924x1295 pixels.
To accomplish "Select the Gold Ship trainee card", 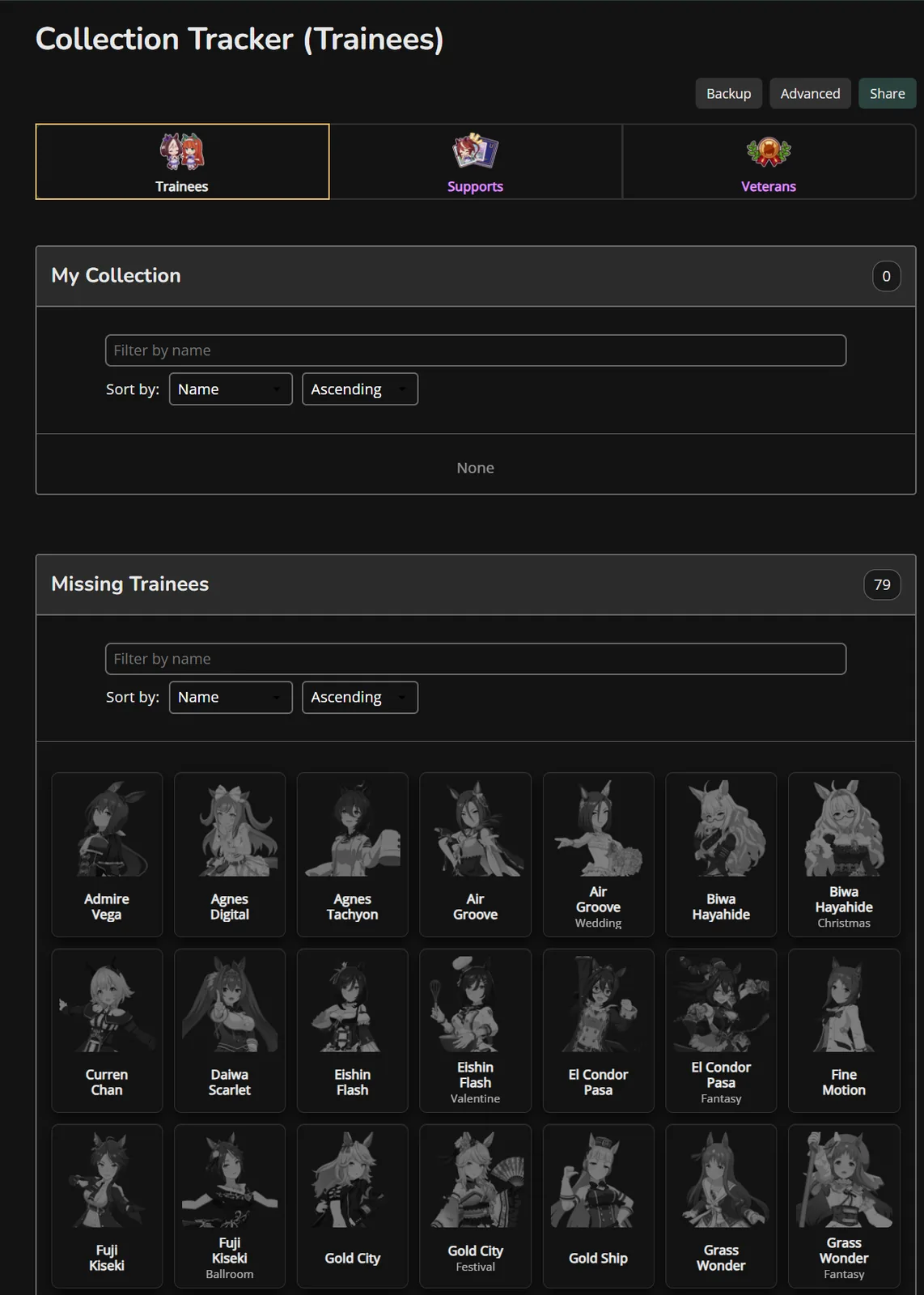I will click(x=599, y=1206).
